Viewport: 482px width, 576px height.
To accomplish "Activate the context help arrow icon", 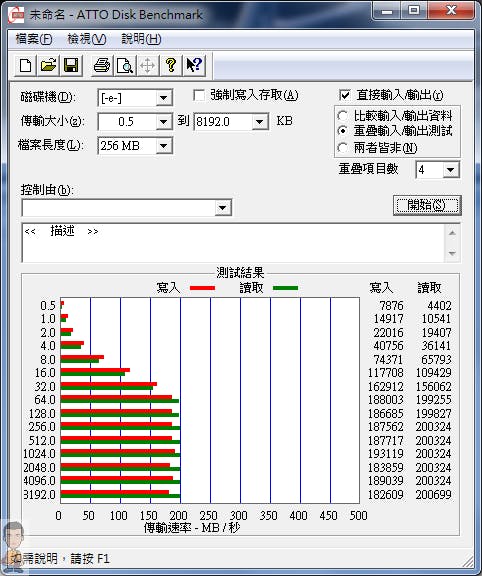I will 194,66.
